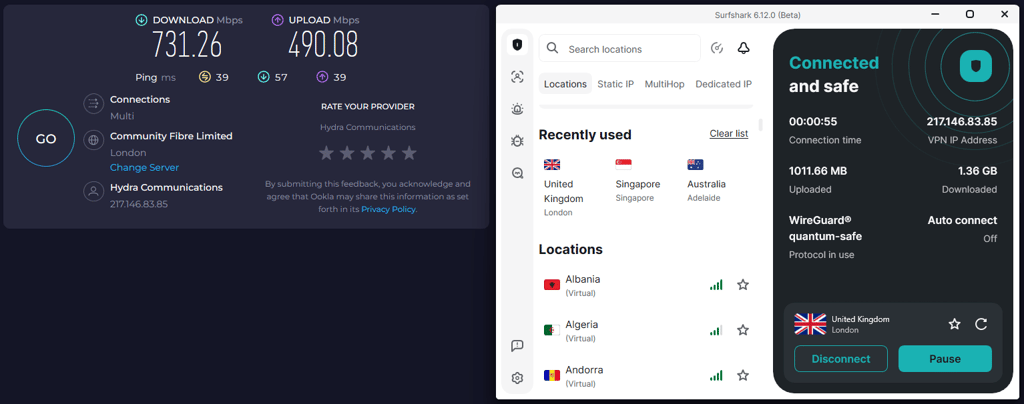Viewport: 1024px width, 404px height.
Task: Click the user icon beside Hydra Communications
Action: (94, 191)
